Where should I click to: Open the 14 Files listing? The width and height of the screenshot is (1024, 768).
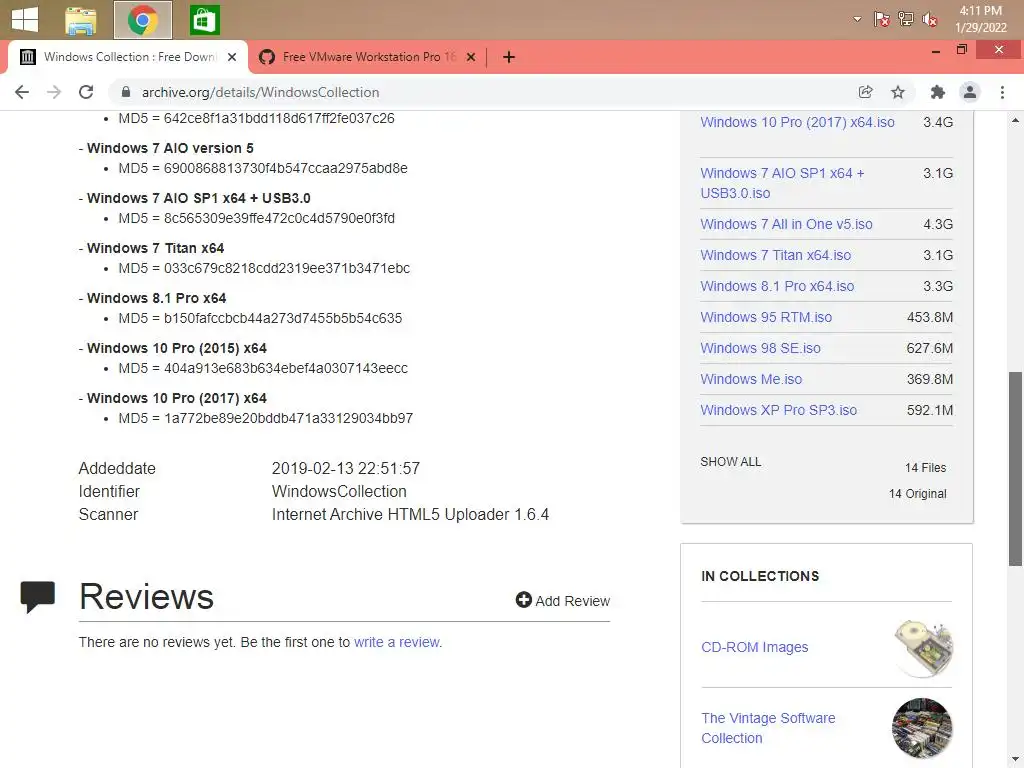(925, 468)
